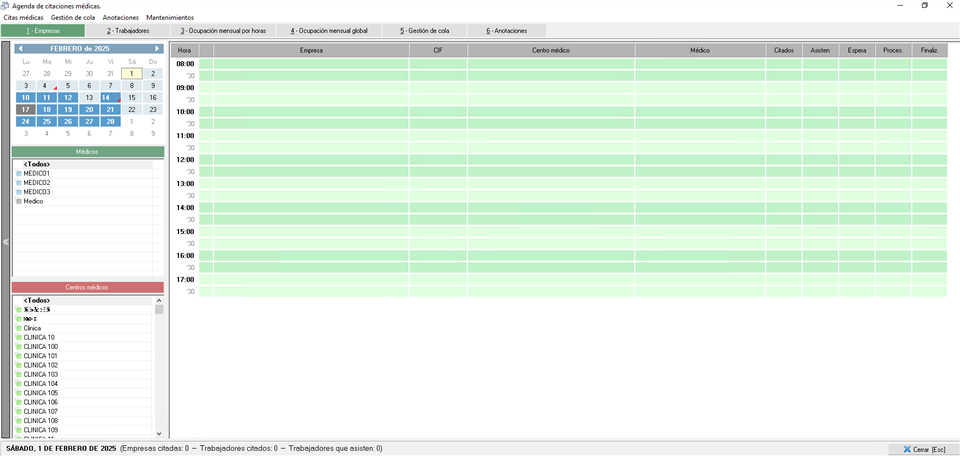The image size is (960, 456).
Task: Collapse the left sidebar panel
Action: pos(5,241)
